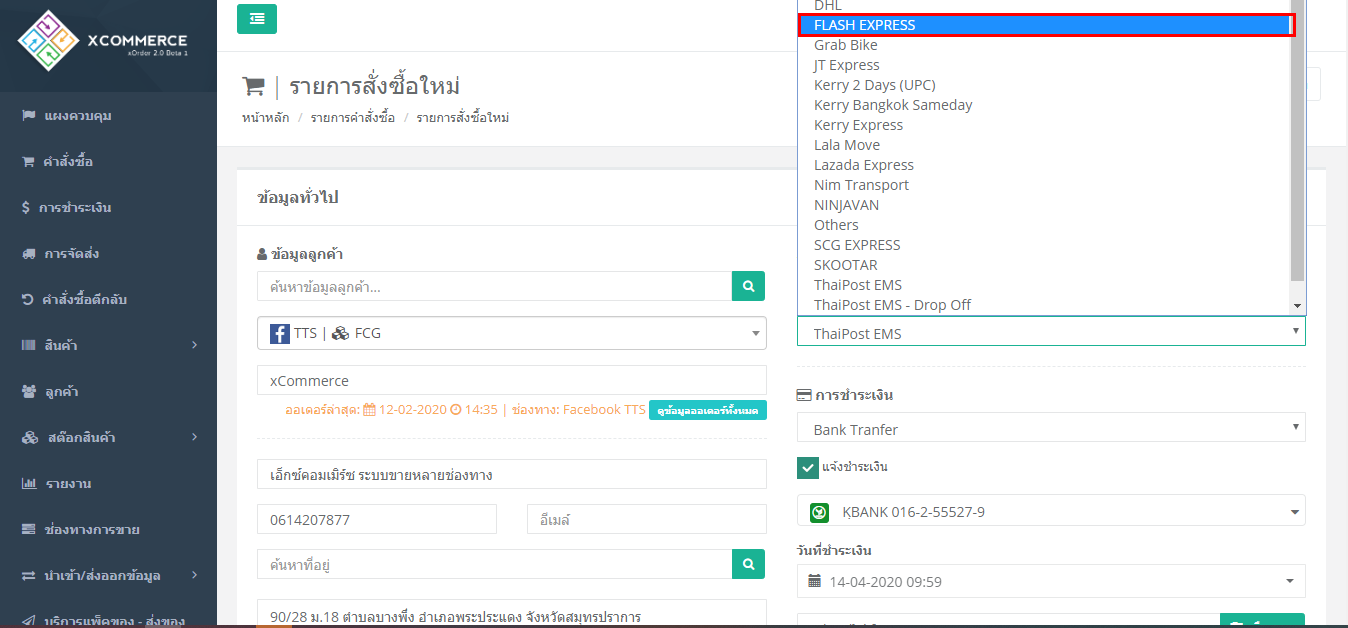Expand the สินค้า sidebar submenu
1348x628 pixels.
click(194, 346)
